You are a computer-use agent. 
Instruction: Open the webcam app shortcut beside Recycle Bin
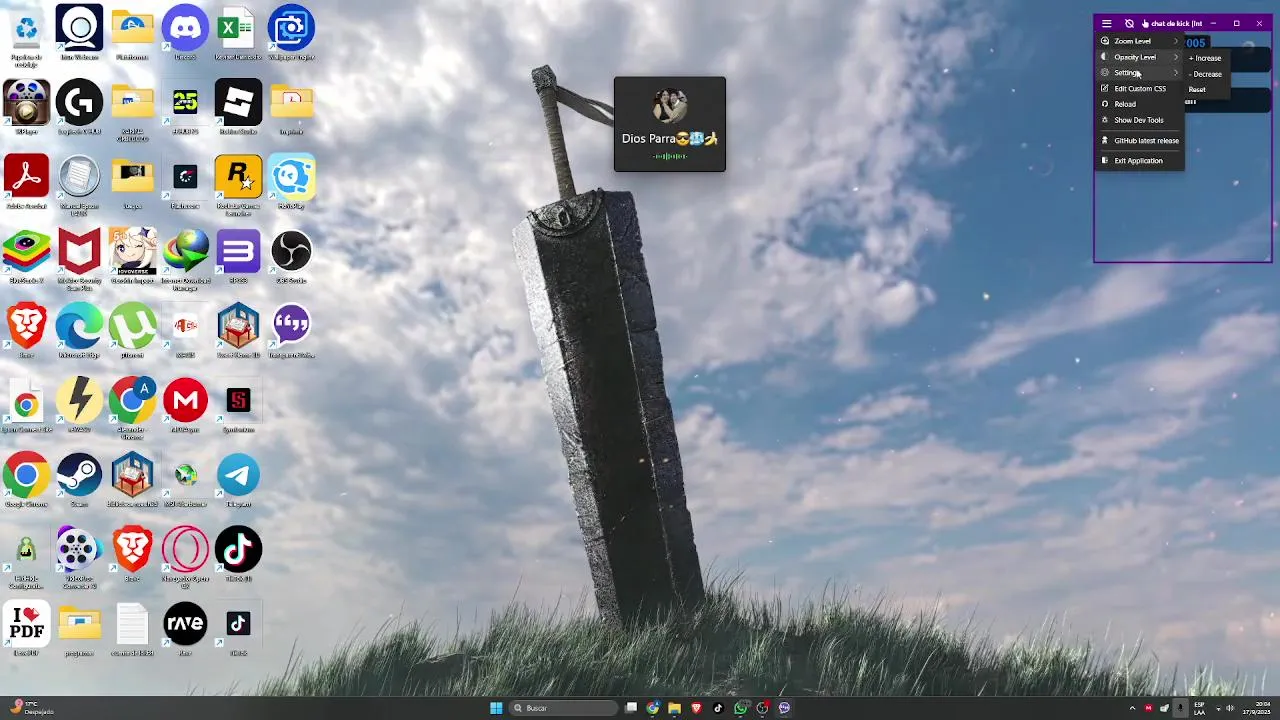coord(79,34)
